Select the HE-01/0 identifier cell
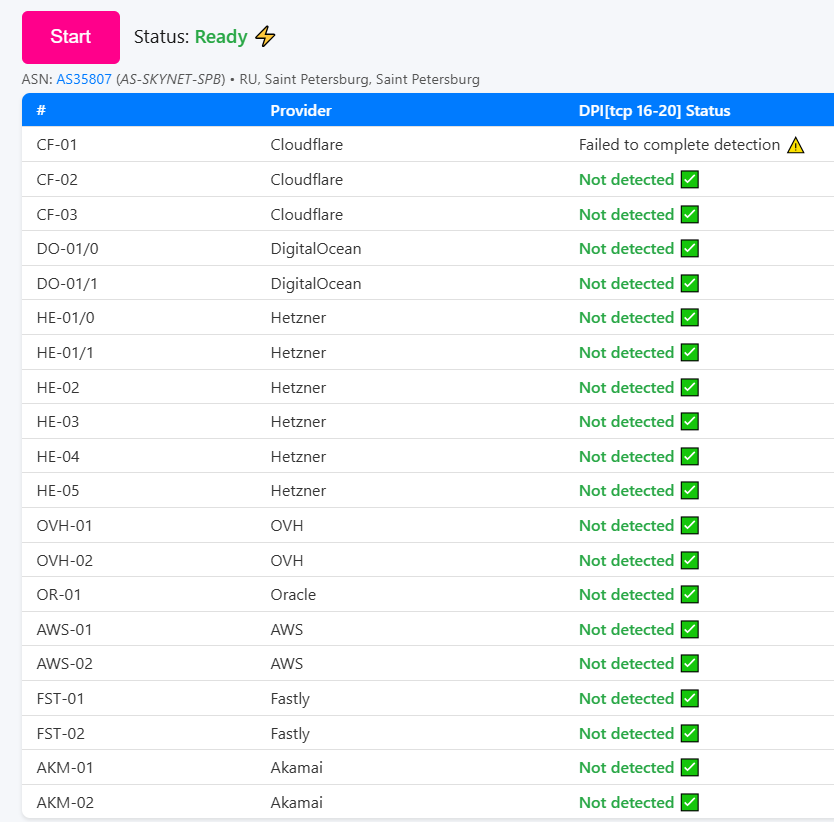 coord(65,318)
